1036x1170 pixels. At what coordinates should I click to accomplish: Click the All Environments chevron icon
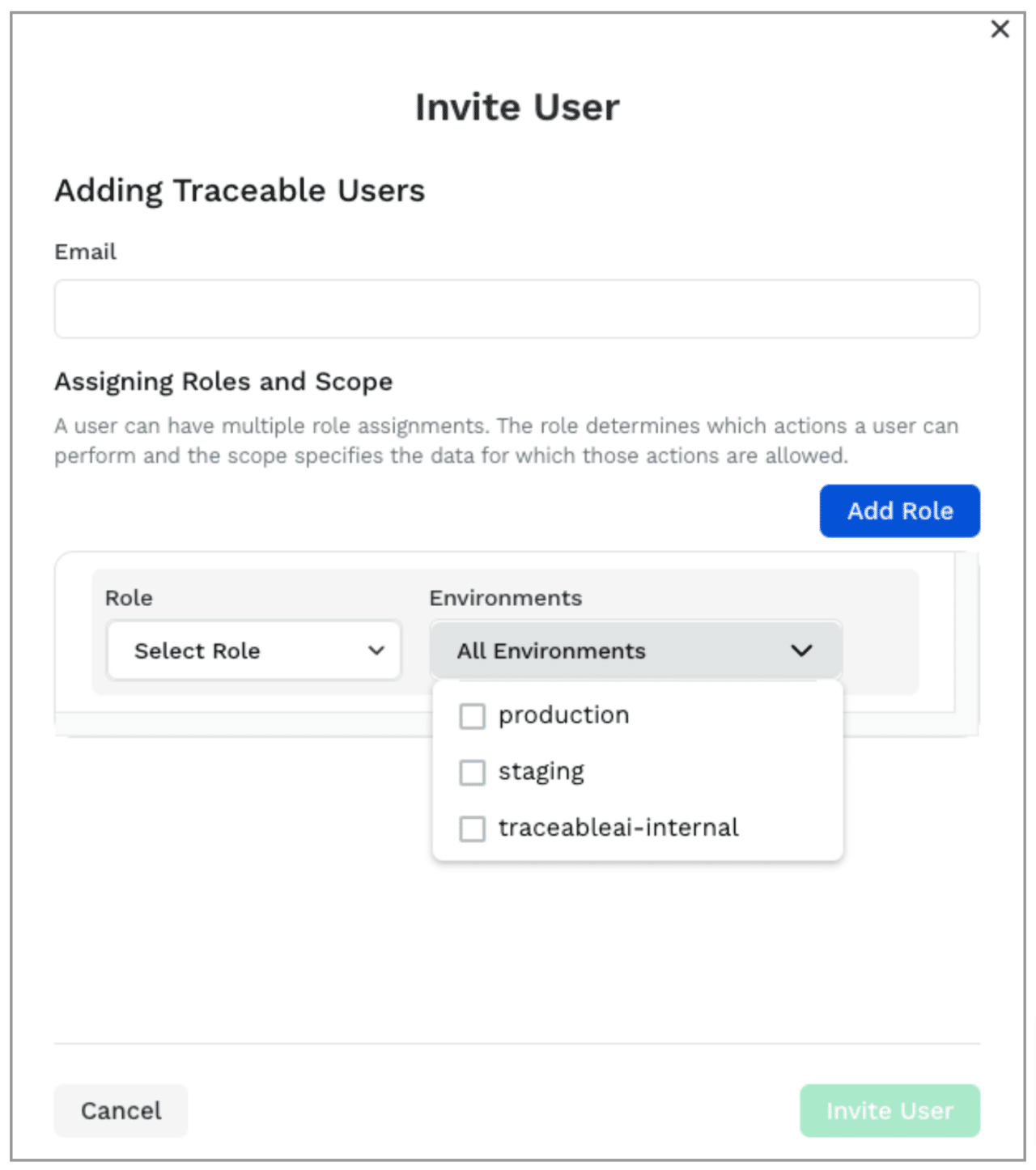(802, 650)
